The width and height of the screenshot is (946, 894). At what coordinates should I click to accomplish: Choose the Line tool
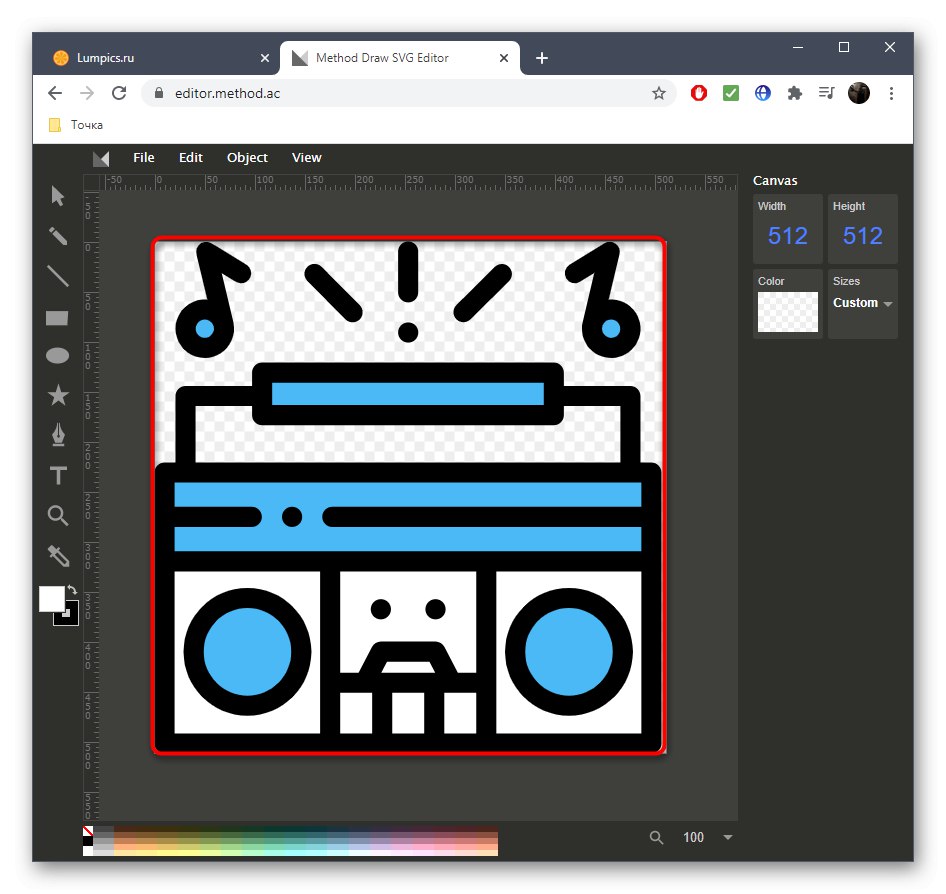57,276
